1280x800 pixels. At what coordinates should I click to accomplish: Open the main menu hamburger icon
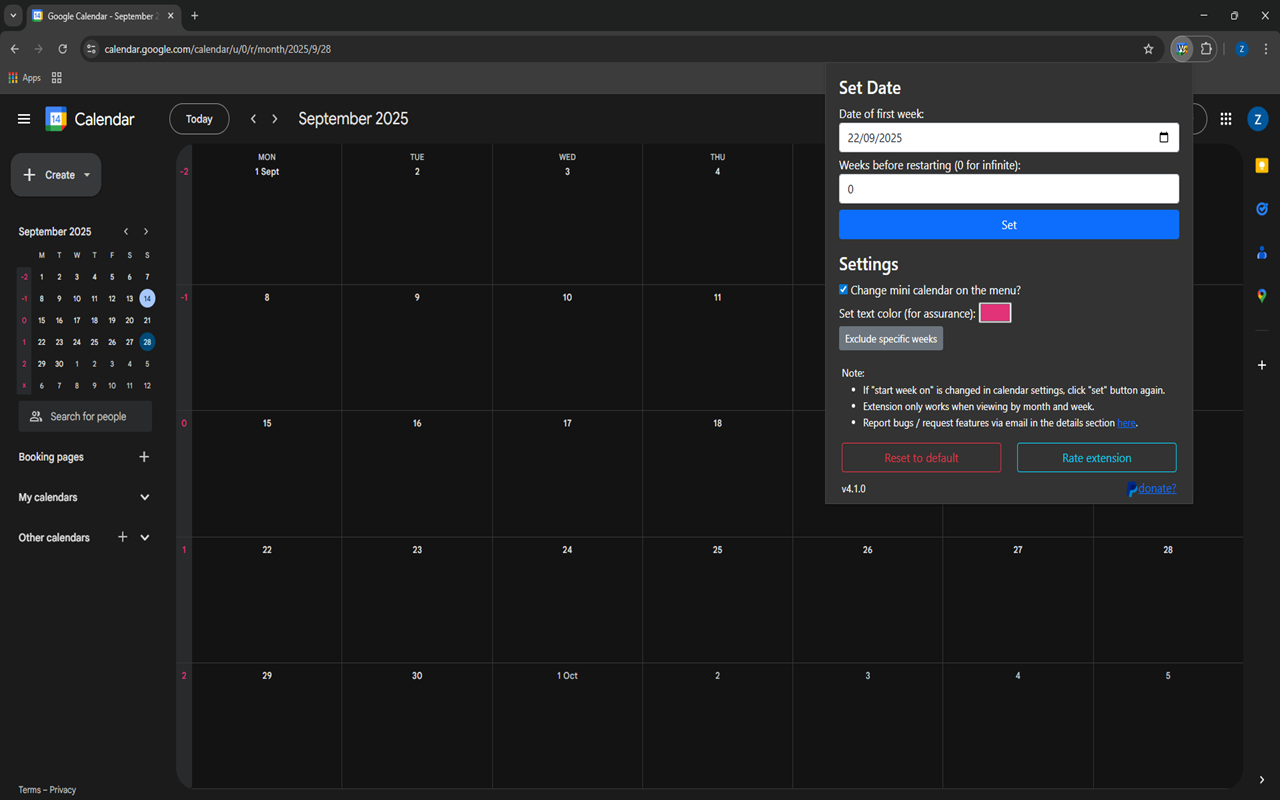coord(24,119)
